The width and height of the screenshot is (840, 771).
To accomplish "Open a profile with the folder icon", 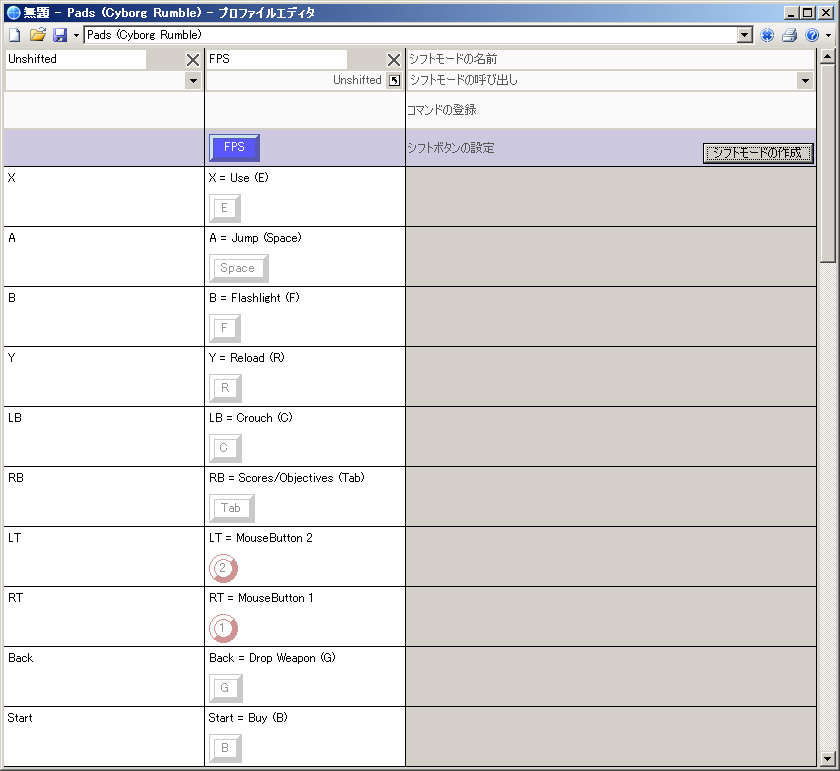I will (38, 35).
